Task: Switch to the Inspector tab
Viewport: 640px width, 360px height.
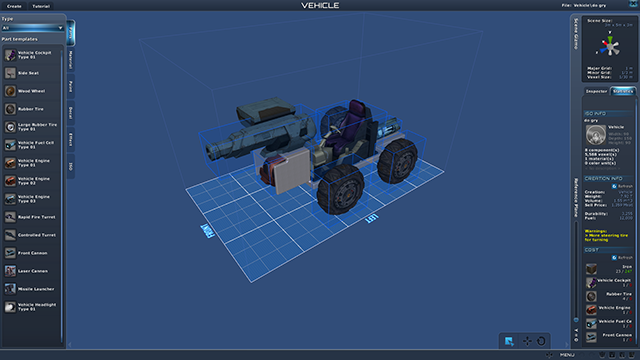Action: [596, 91]
